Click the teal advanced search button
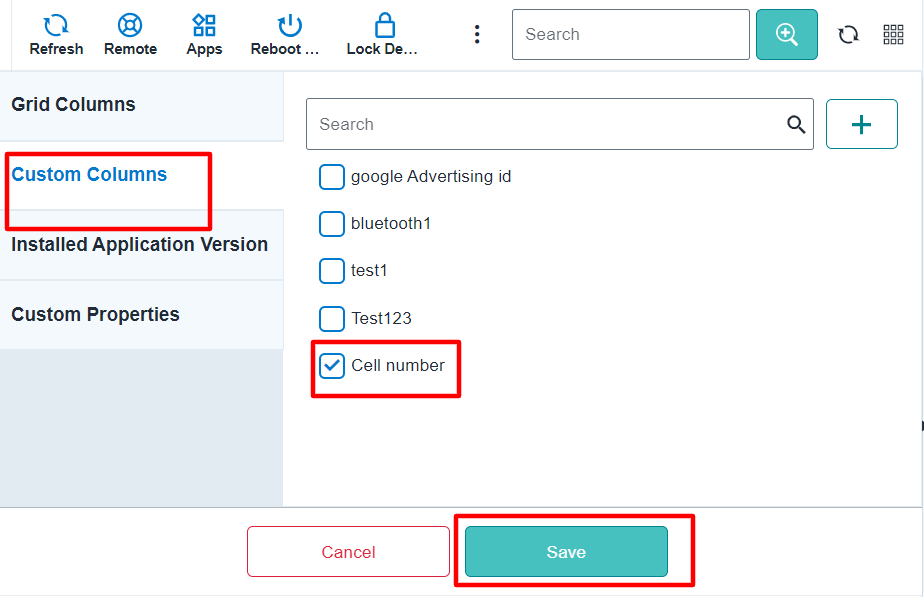Image resolution: width=924 pixels, height=597 pixels. tap(787, 34)
